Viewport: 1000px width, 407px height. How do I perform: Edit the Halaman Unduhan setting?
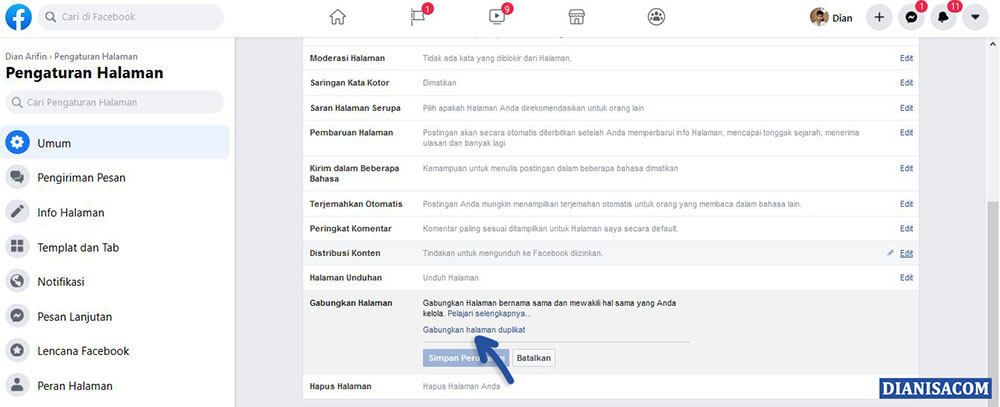[906, 278]
